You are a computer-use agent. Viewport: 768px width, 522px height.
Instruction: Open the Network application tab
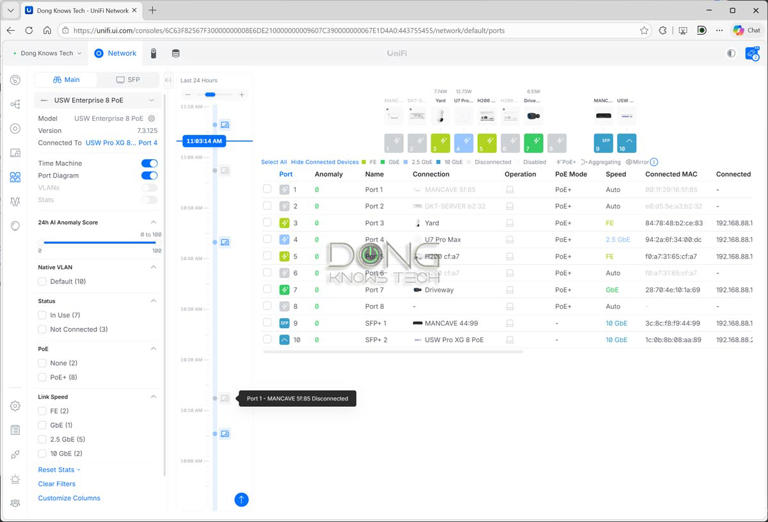(115, 53)
